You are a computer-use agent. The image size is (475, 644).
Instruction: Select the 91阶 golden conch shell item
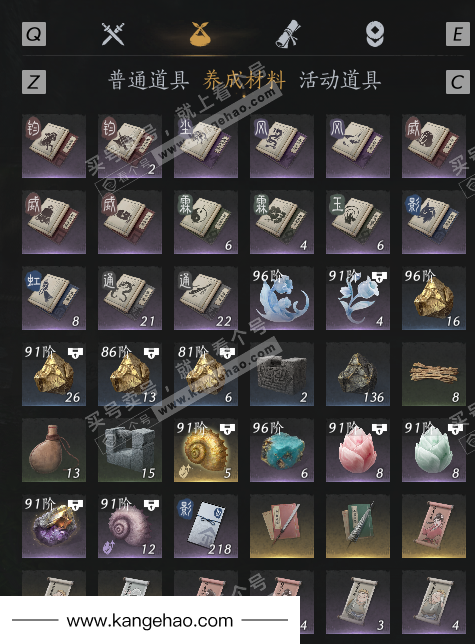point(206,450)
